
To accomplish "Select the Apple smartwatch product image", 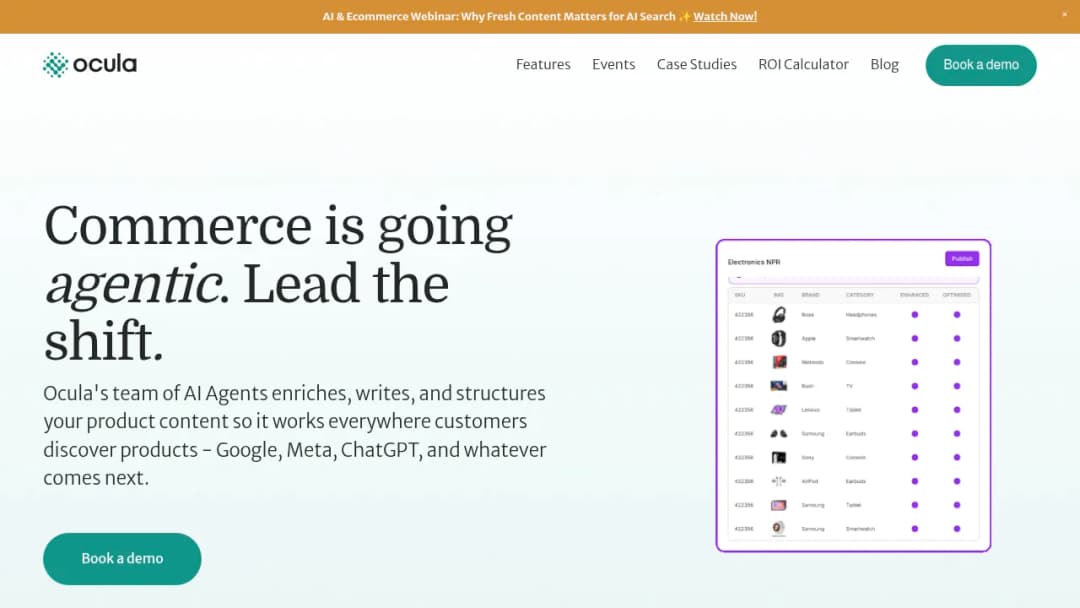I will tap(778, 338).
